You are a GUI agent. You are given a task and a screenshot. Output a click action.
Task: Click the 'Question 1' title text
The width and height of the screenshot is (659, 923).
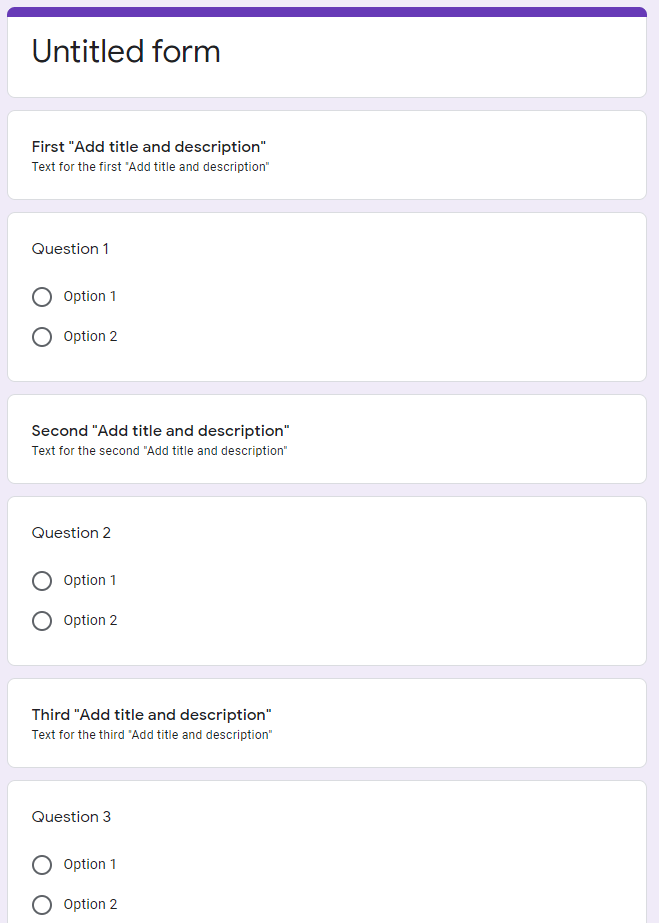click(x=70, y=249)
